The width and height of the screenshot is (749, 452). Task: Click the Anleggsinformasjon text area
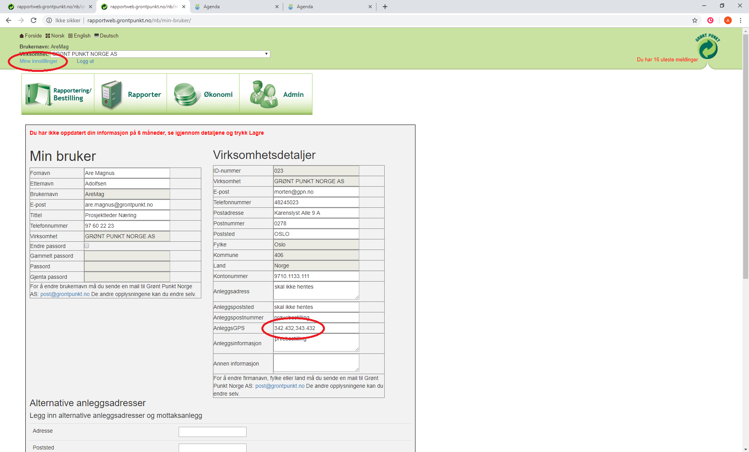(x=316, y=343)
